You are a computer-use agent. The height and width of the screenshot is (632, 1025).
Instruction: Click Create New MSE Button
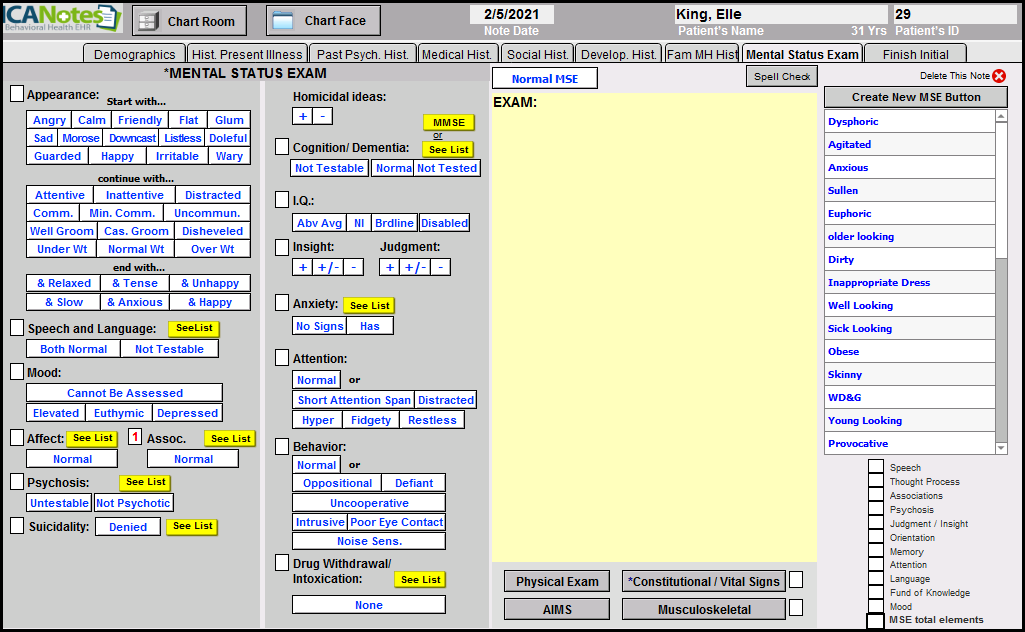pos(915,97)
